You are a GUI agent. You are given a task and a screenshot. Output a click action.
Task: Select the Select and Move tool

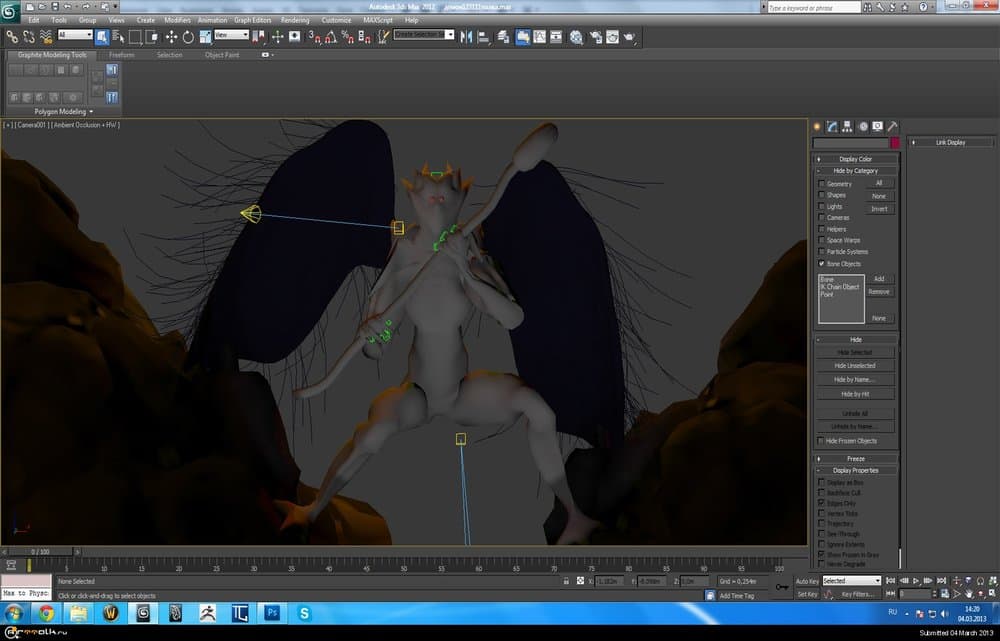pos(171,36)
